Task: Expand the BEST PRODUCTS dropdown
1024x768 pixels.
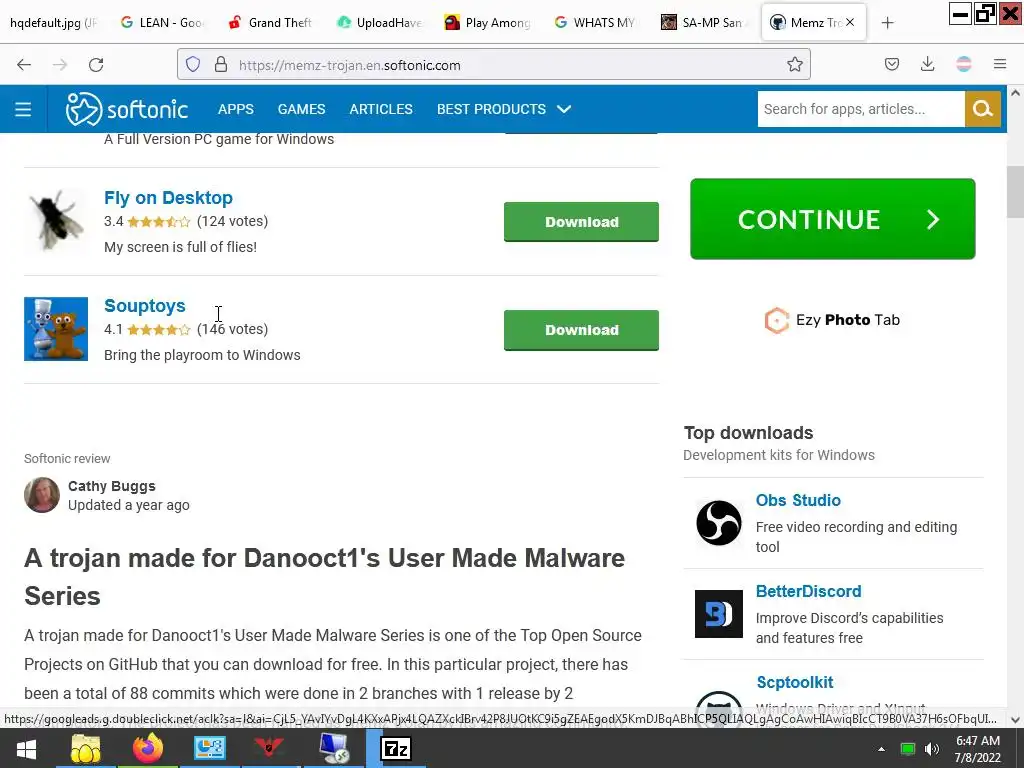Action: [504, 109]
